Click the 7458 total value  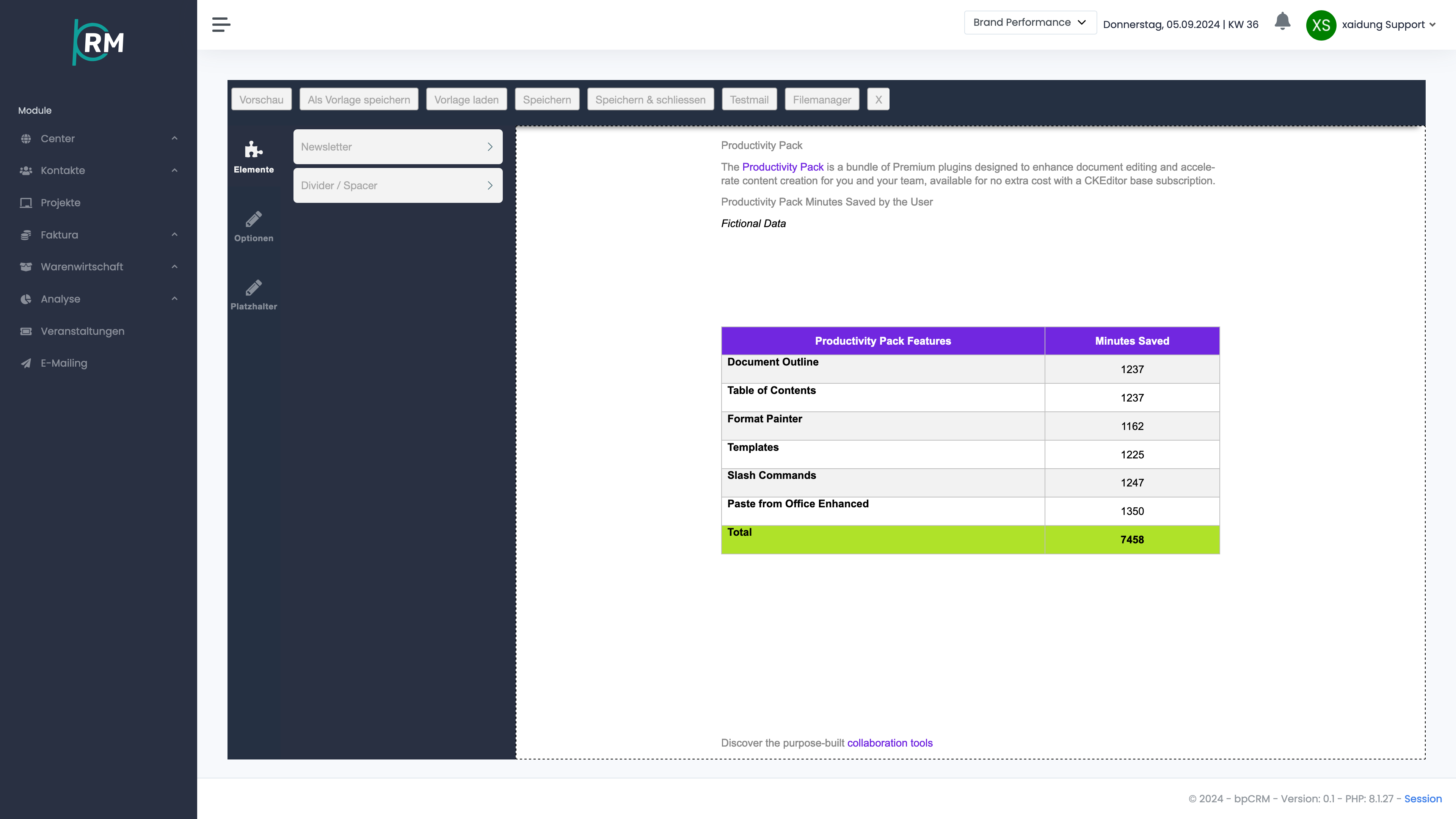tap(1132, 540)
